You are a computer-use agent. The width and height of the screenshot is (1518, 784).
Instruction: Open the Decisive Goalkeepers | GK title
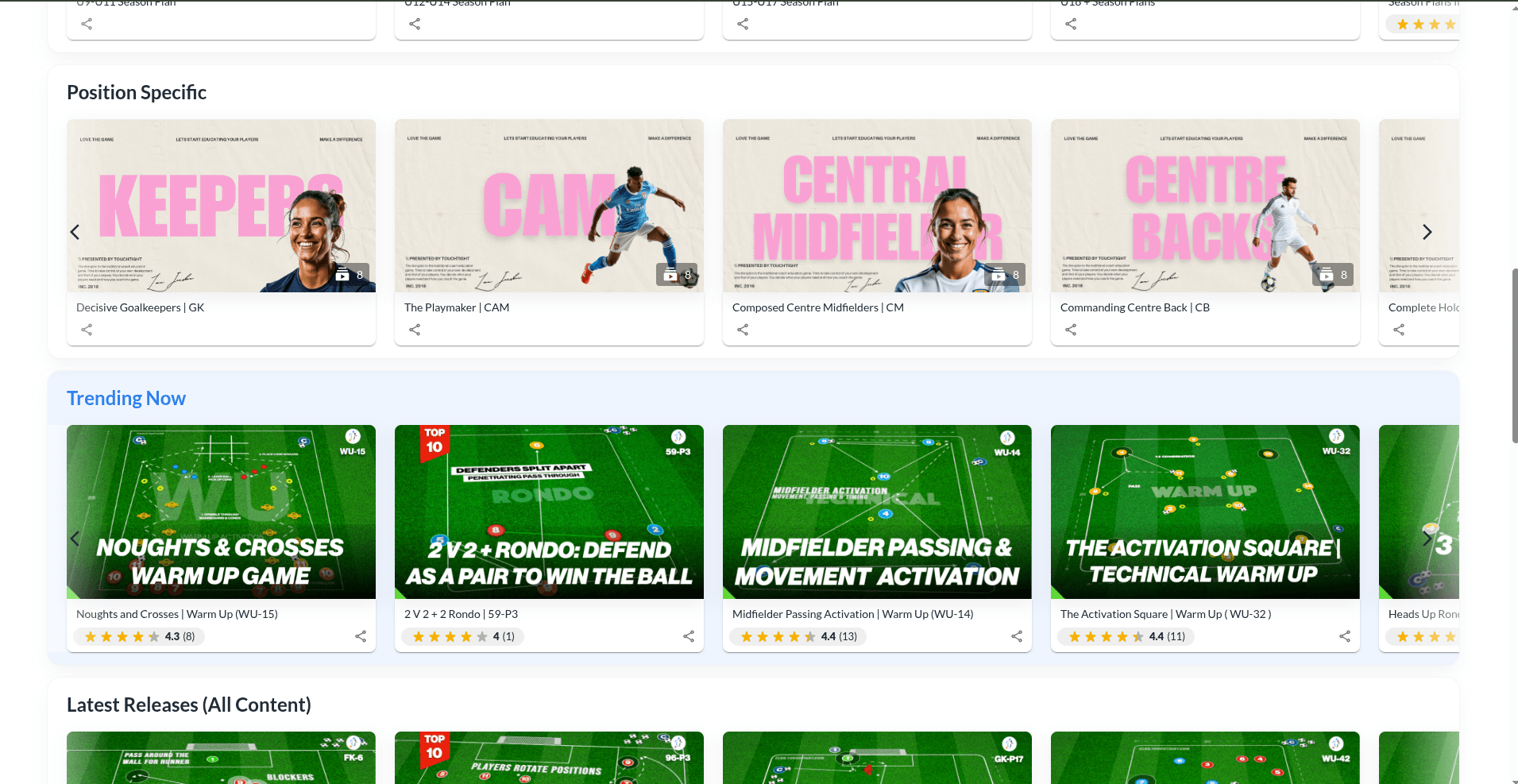click(141, 307)
